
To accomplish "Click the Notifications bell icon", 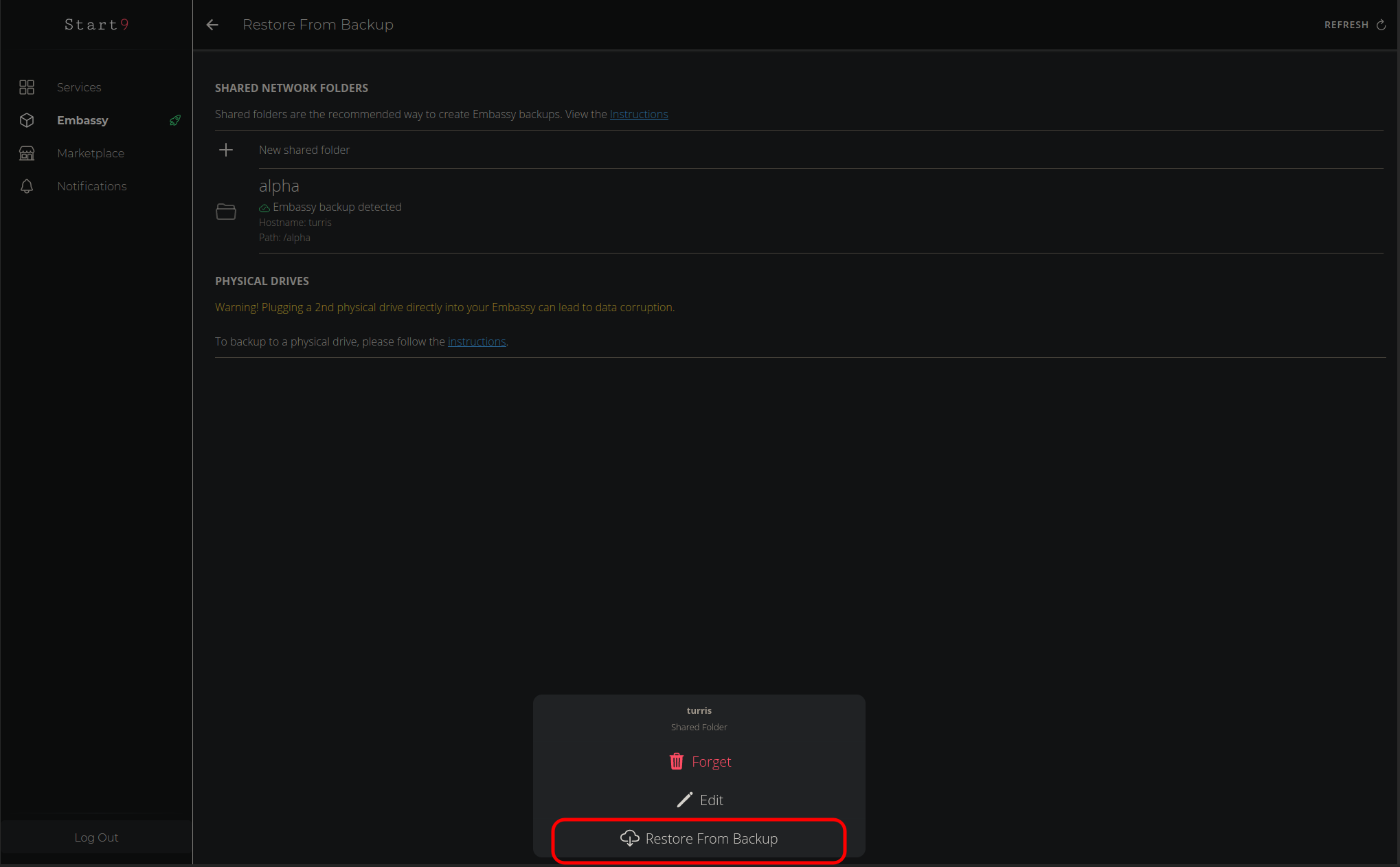I will pyautogui.click(x=27, y=186).
